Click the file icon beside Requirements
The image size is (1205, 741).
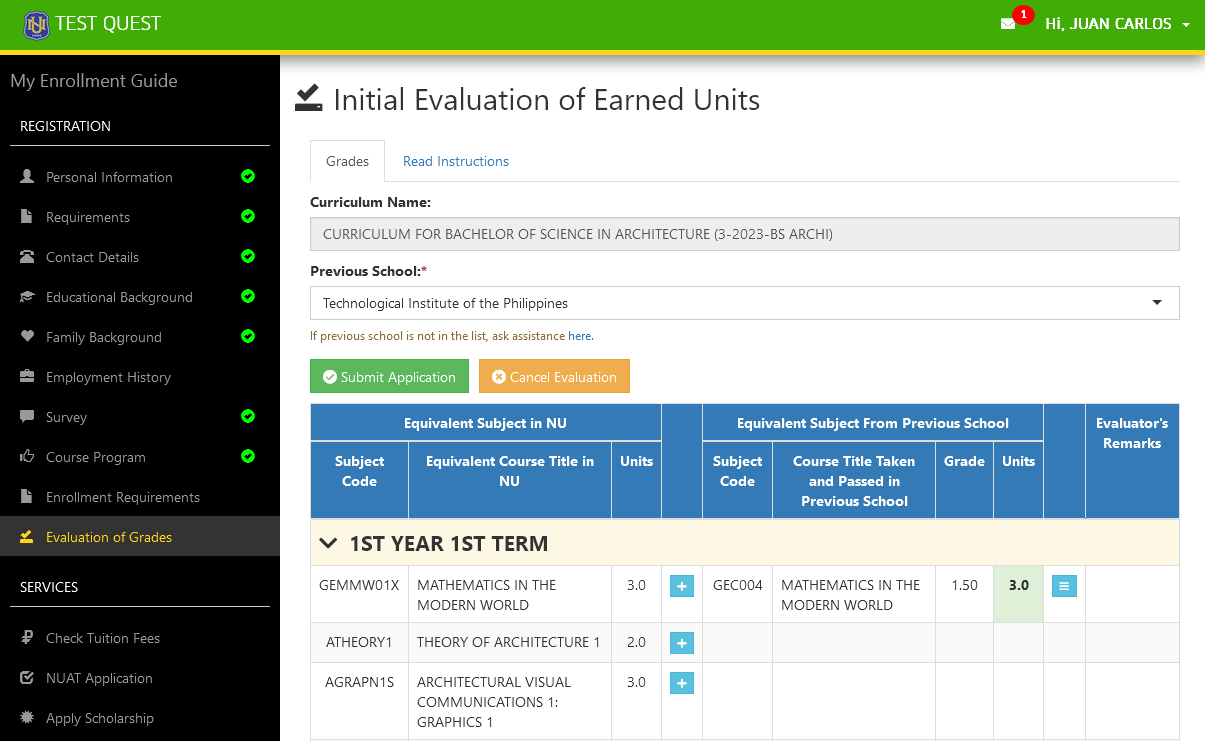[x=27, y=216]
